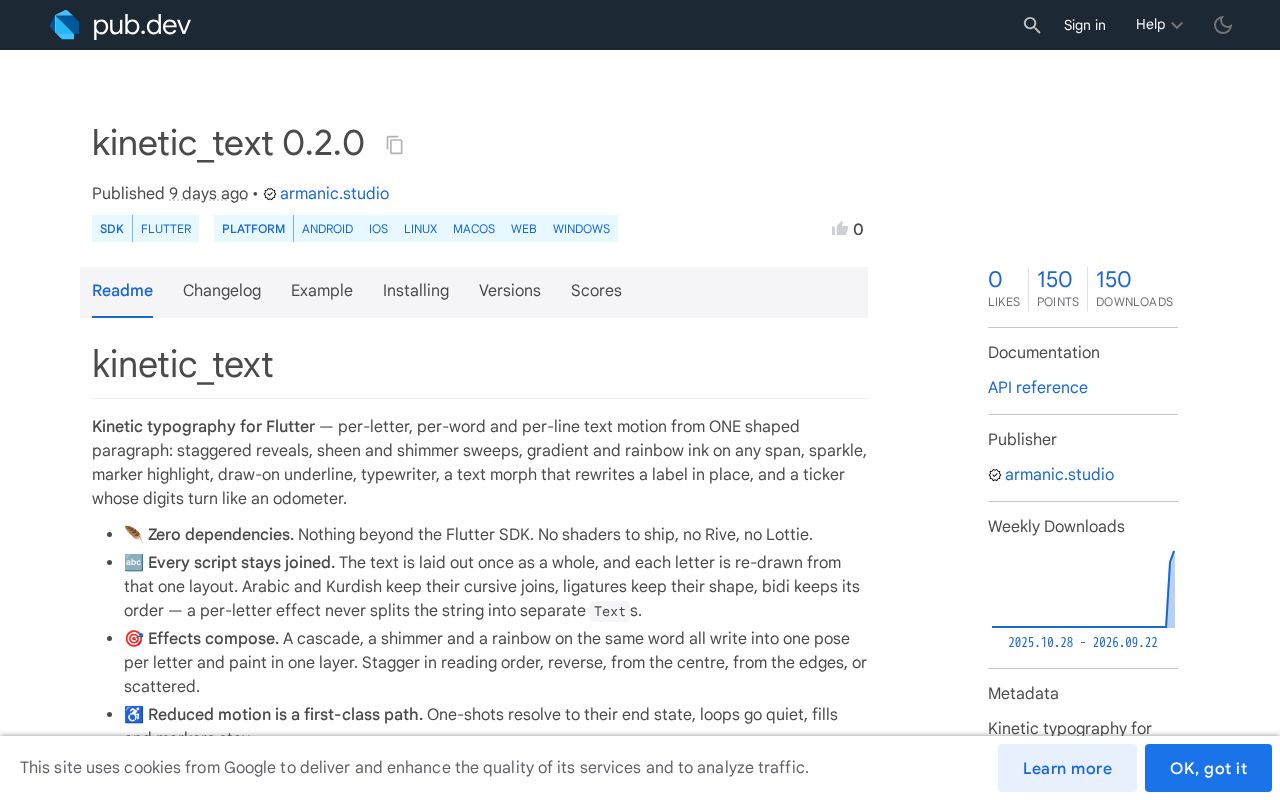Click the pub.dev site title text

tap(142, 25)
